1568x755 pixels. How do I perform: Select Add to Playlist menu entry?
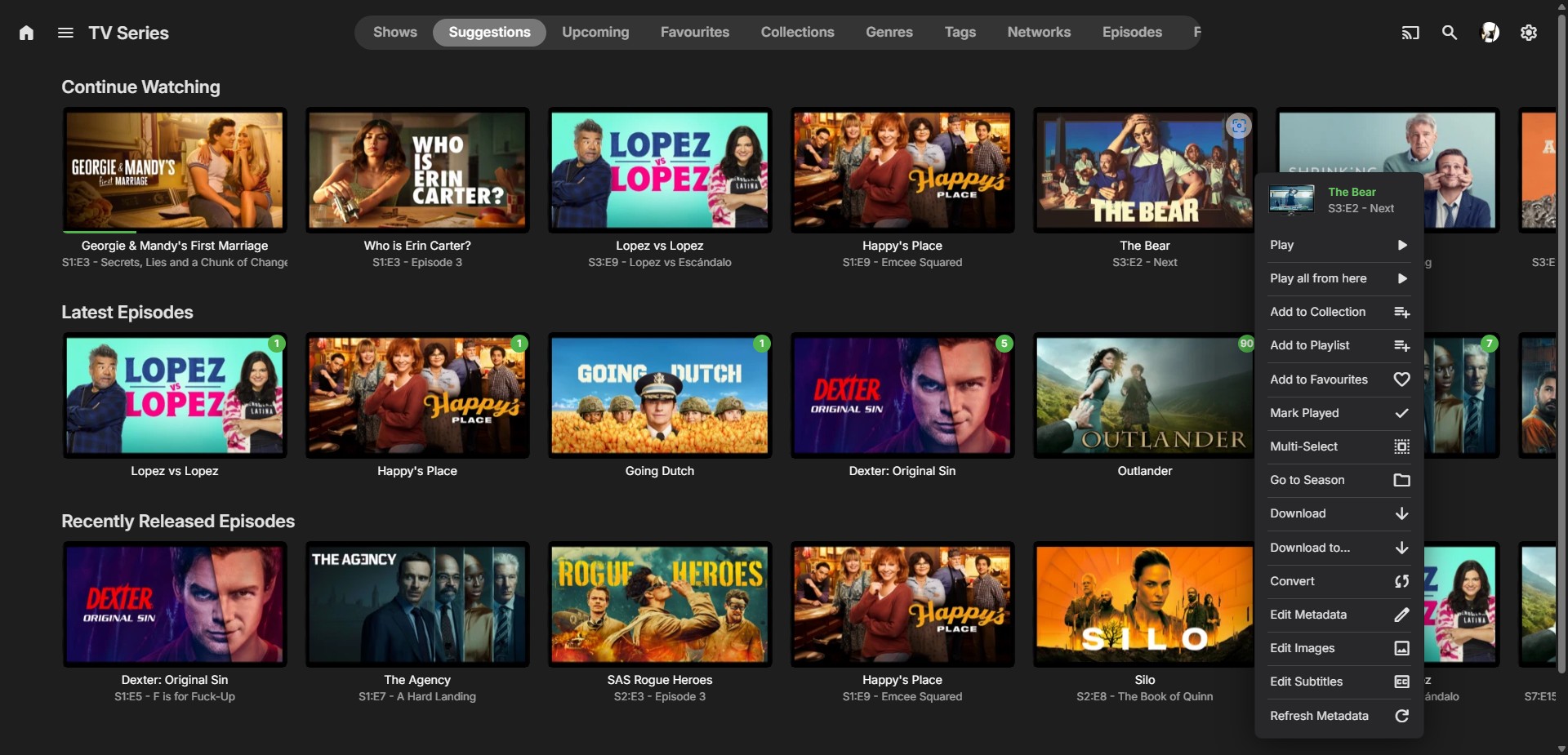(x=1339, y=345)
